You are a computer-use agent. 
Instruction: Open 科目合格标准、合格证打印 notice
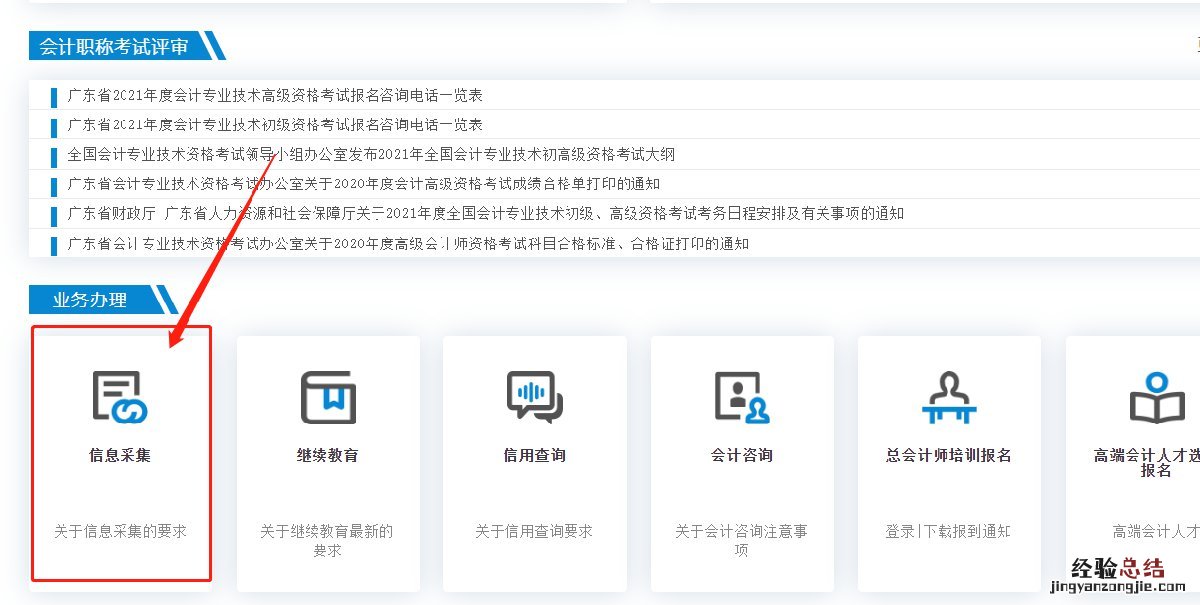point(408,244)
